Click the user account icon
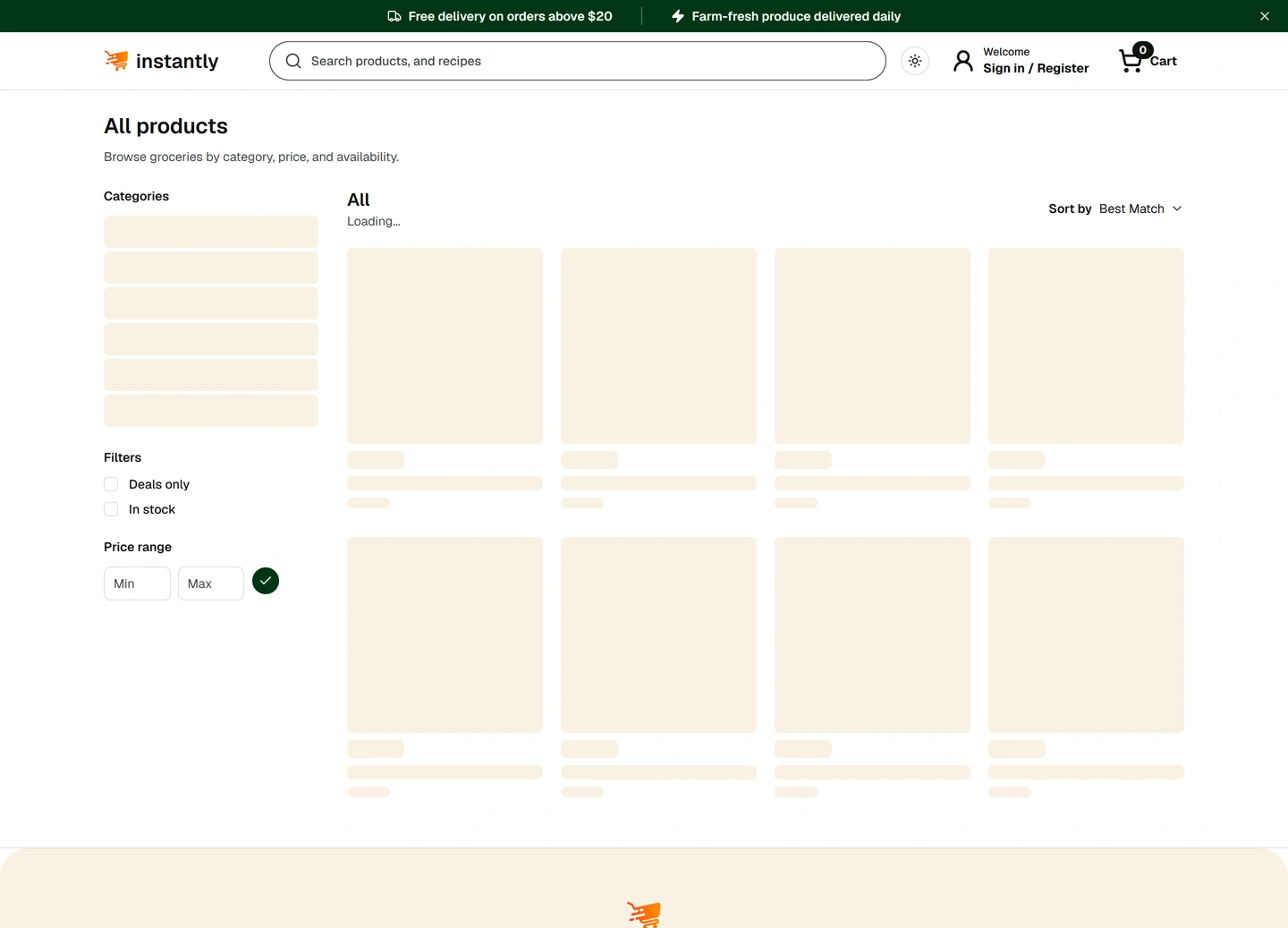Image resolution: width=1288 pixels, height=928 pixels. coord(963,61)
